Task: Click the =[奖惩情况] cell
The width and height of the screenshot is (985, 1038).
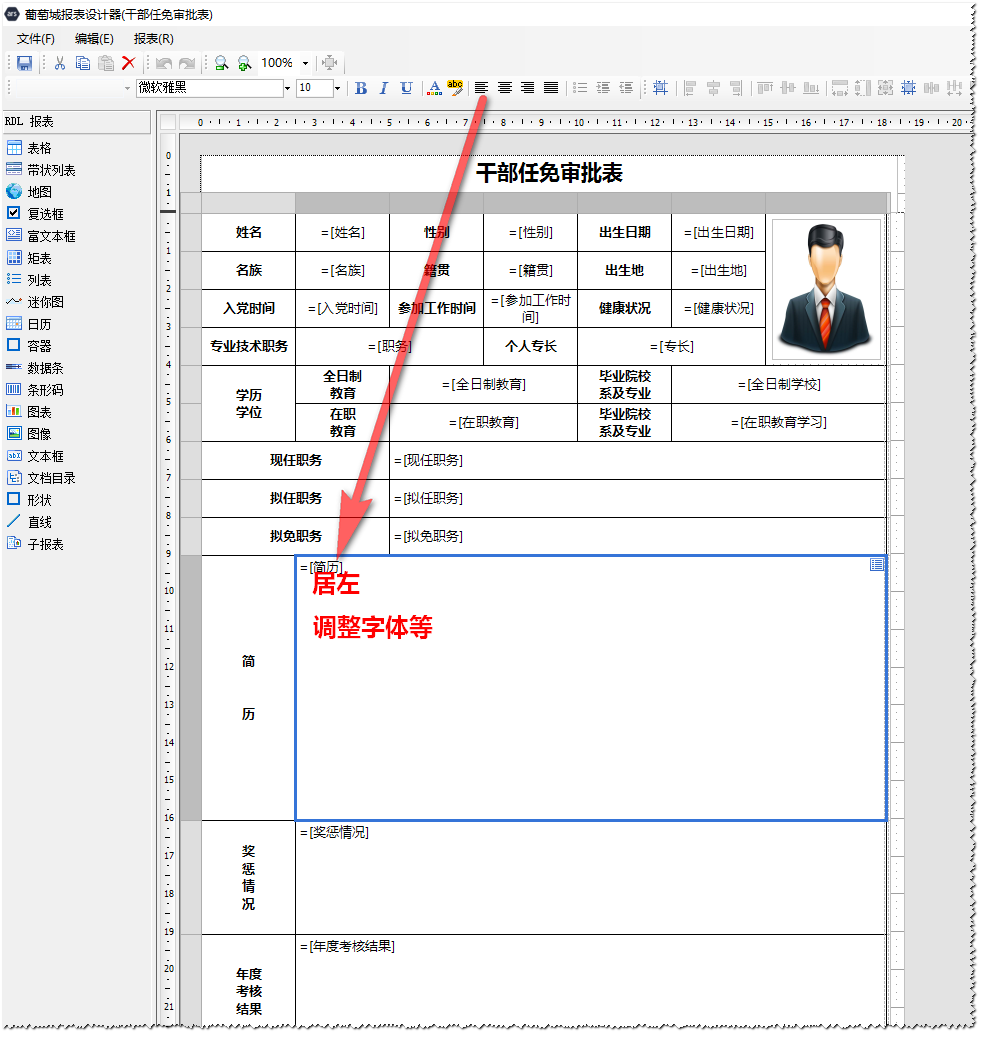Action: pos(590,878)
